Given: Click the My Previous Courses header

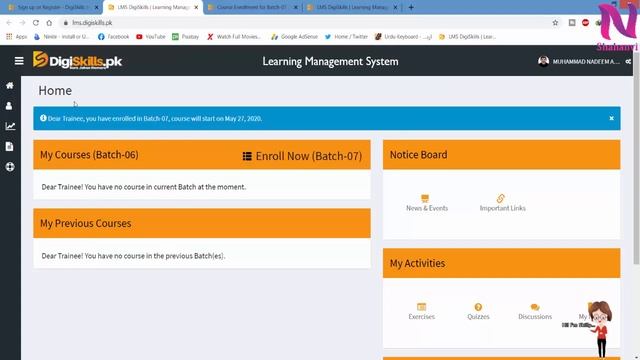Looking at the screenshot, I should click(86, 223).
